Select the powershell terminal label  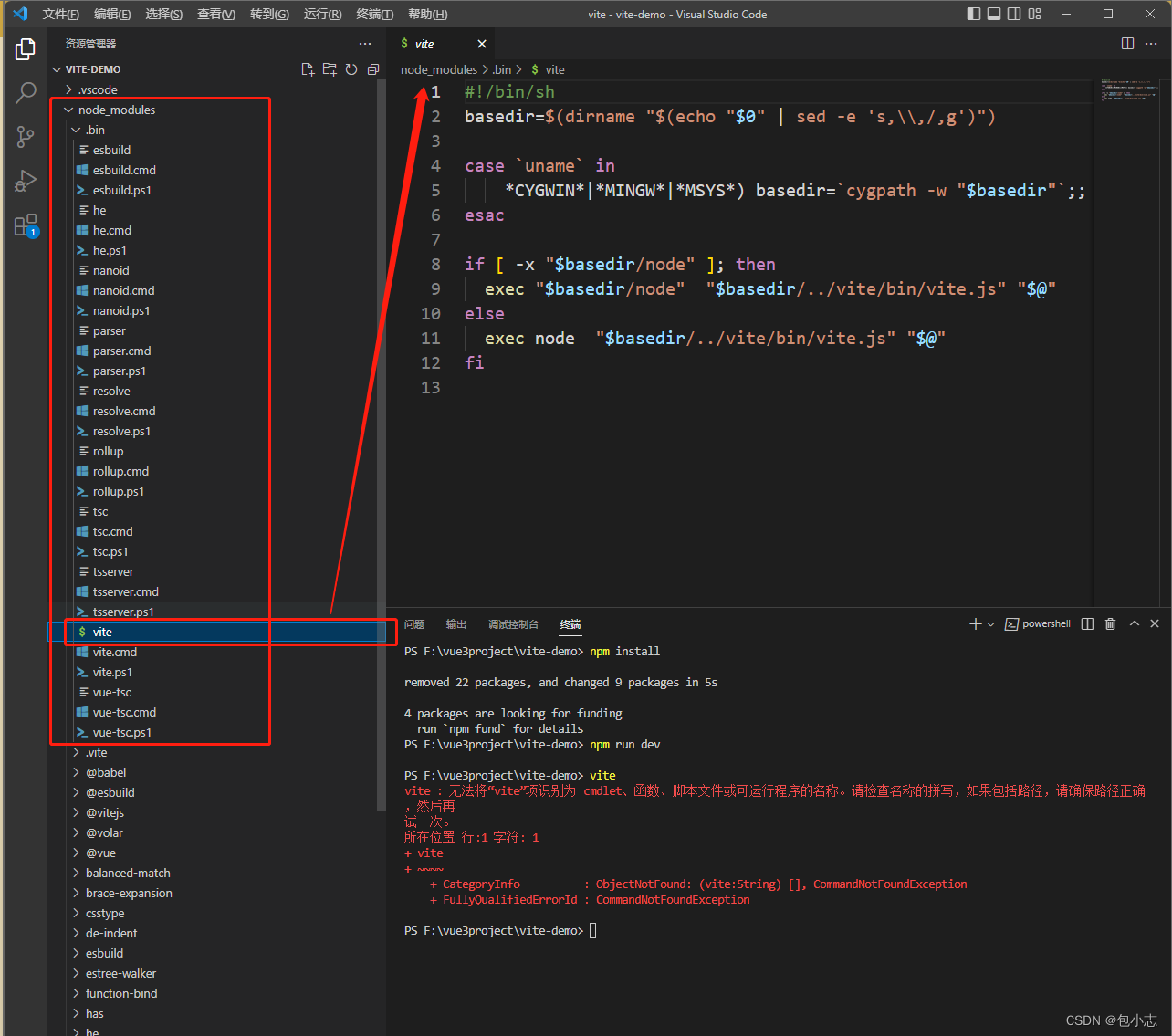(1038, 624)
